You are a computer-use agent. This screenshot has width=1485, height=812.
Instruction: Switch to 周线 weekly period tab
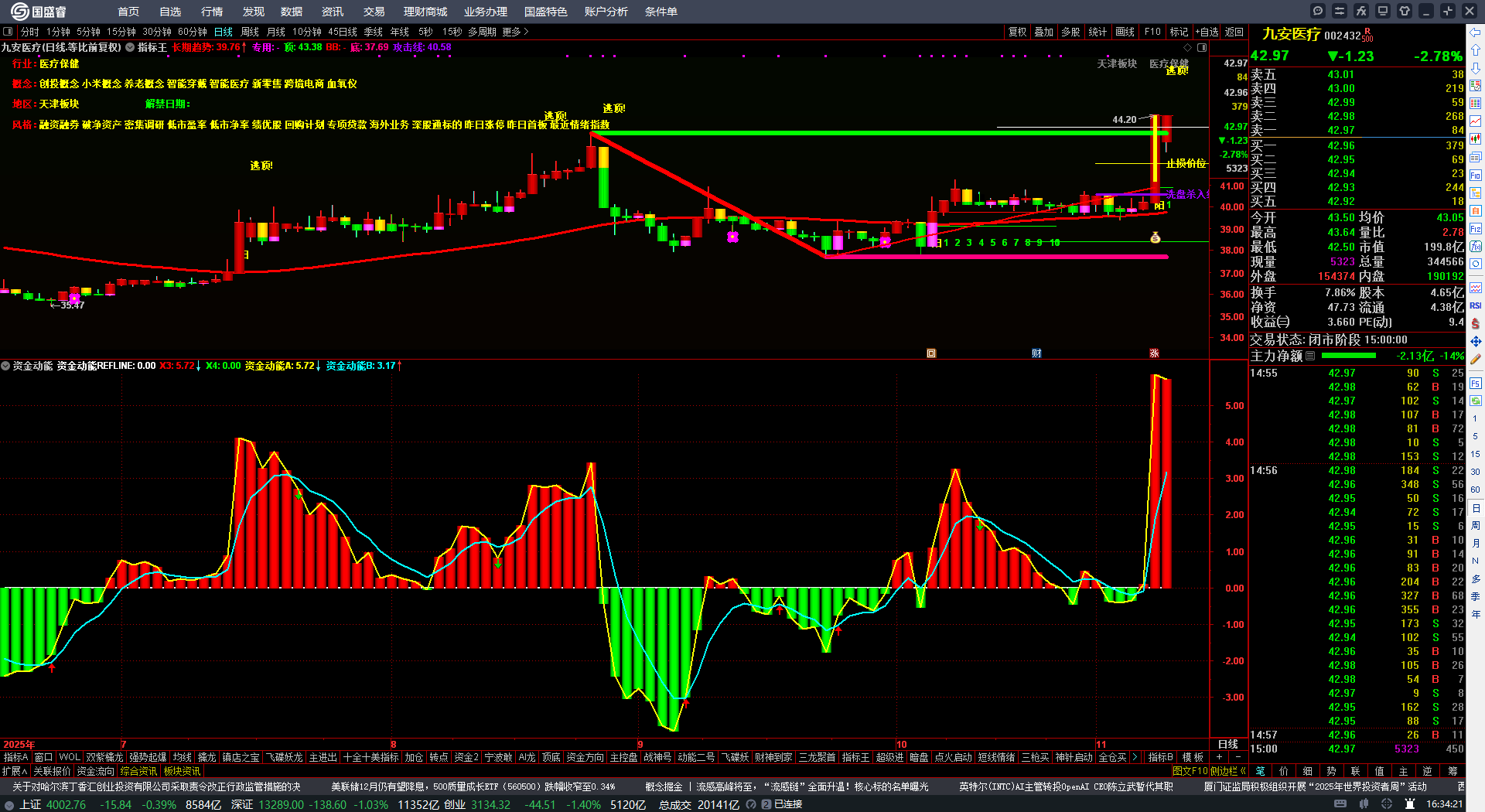[250, 32]
